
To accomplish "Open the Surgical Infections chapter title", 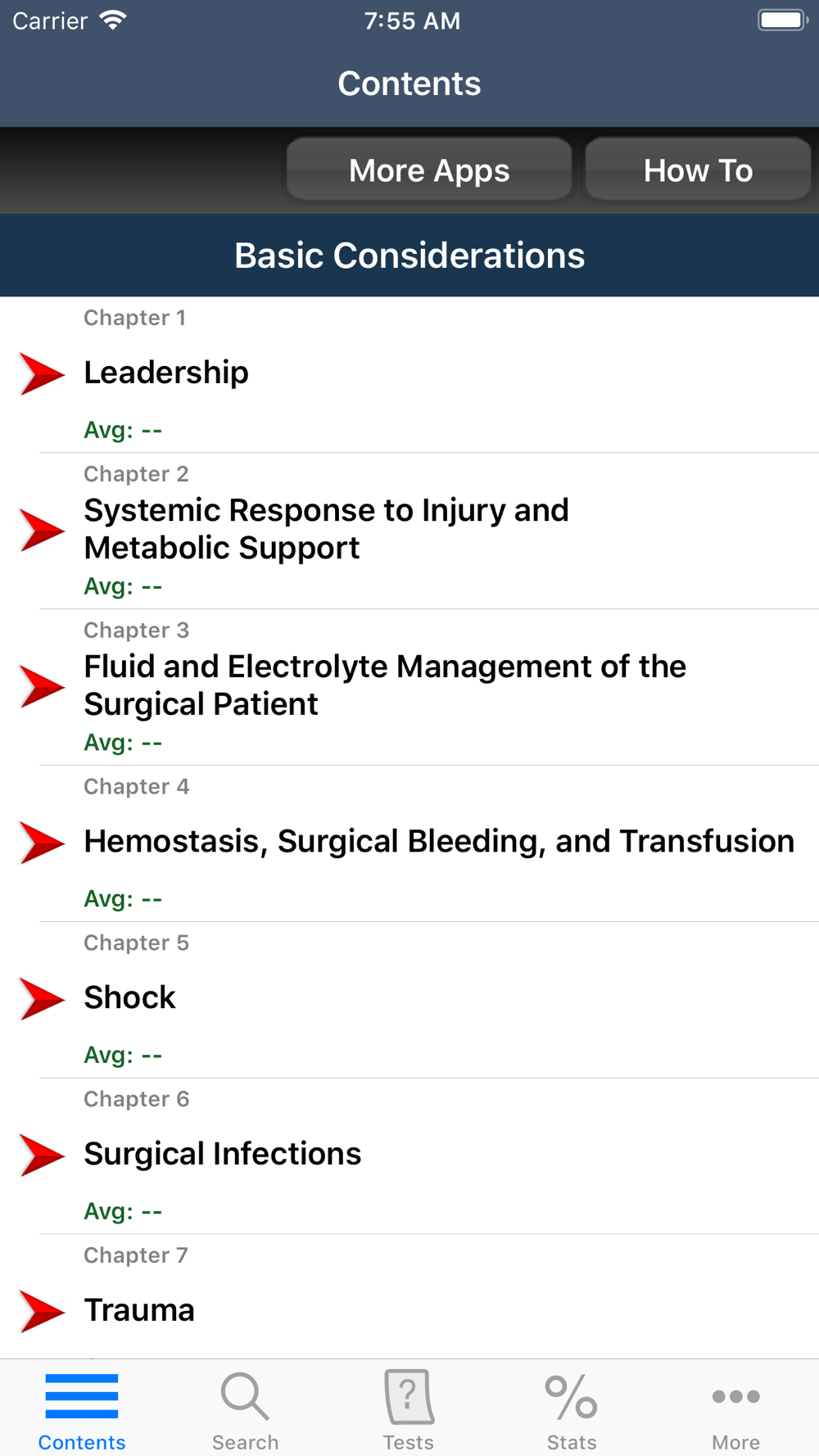I will 223,1154.
